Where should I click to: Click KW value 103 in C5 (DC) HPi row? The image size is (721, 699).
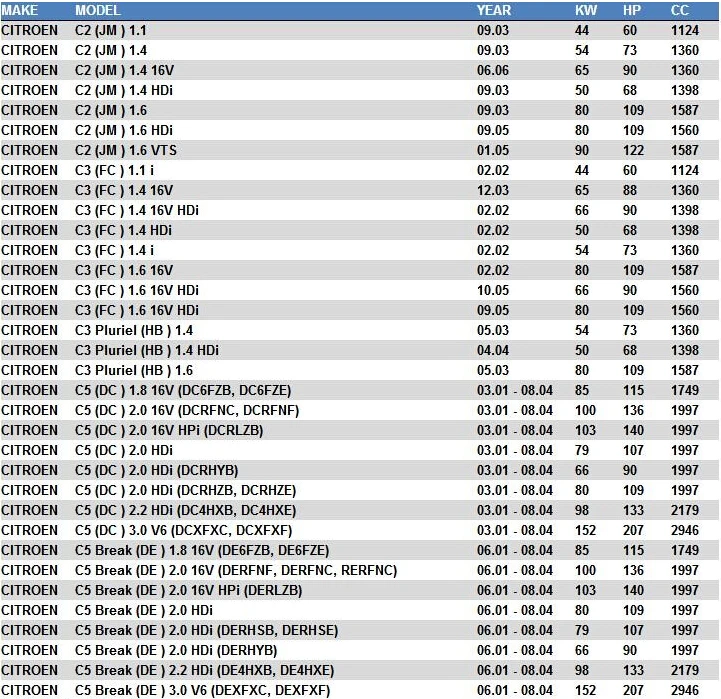(x=585, y=430)
